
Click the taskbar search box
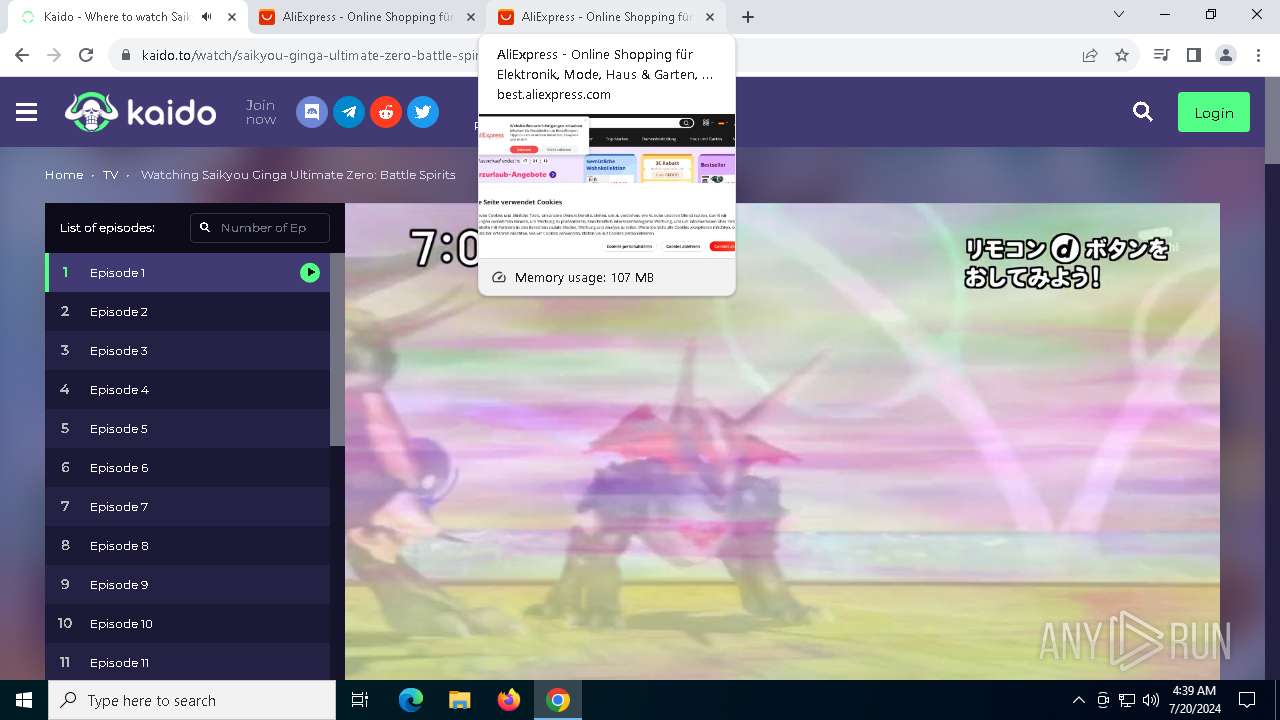[192, 700]
